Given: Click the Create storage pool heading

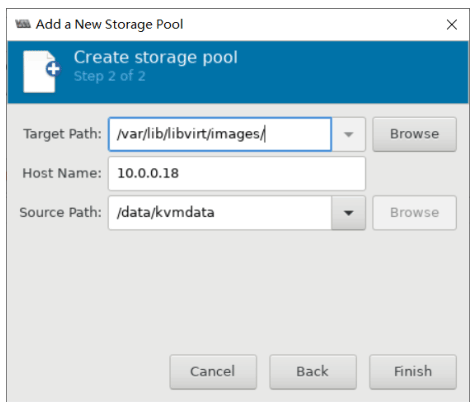Looking at the screenshot, I should tap(156, 57).
